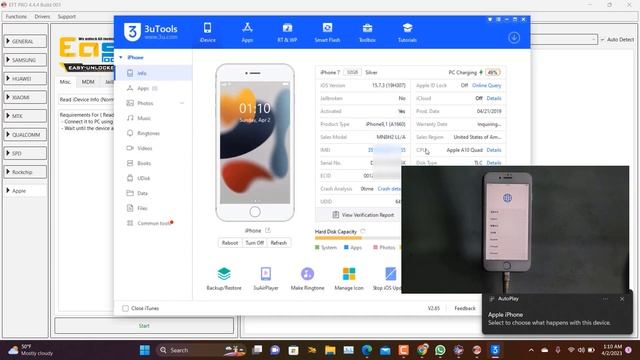Screen dimensions: 640x360
Task: Edit the iPhone device name icon
Action: click(x=268, y=230)
